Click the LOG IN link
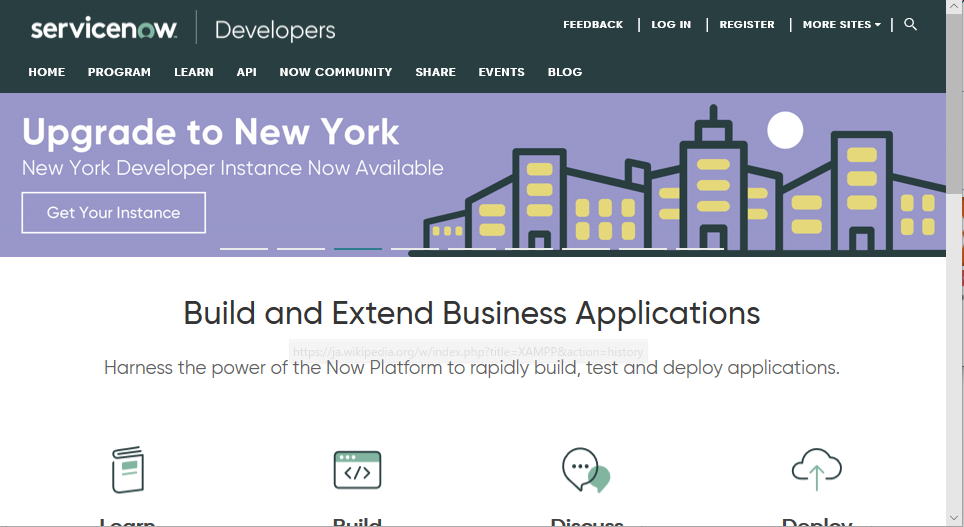The width and height of the screenshot is (964, 527). pos(671,25)
